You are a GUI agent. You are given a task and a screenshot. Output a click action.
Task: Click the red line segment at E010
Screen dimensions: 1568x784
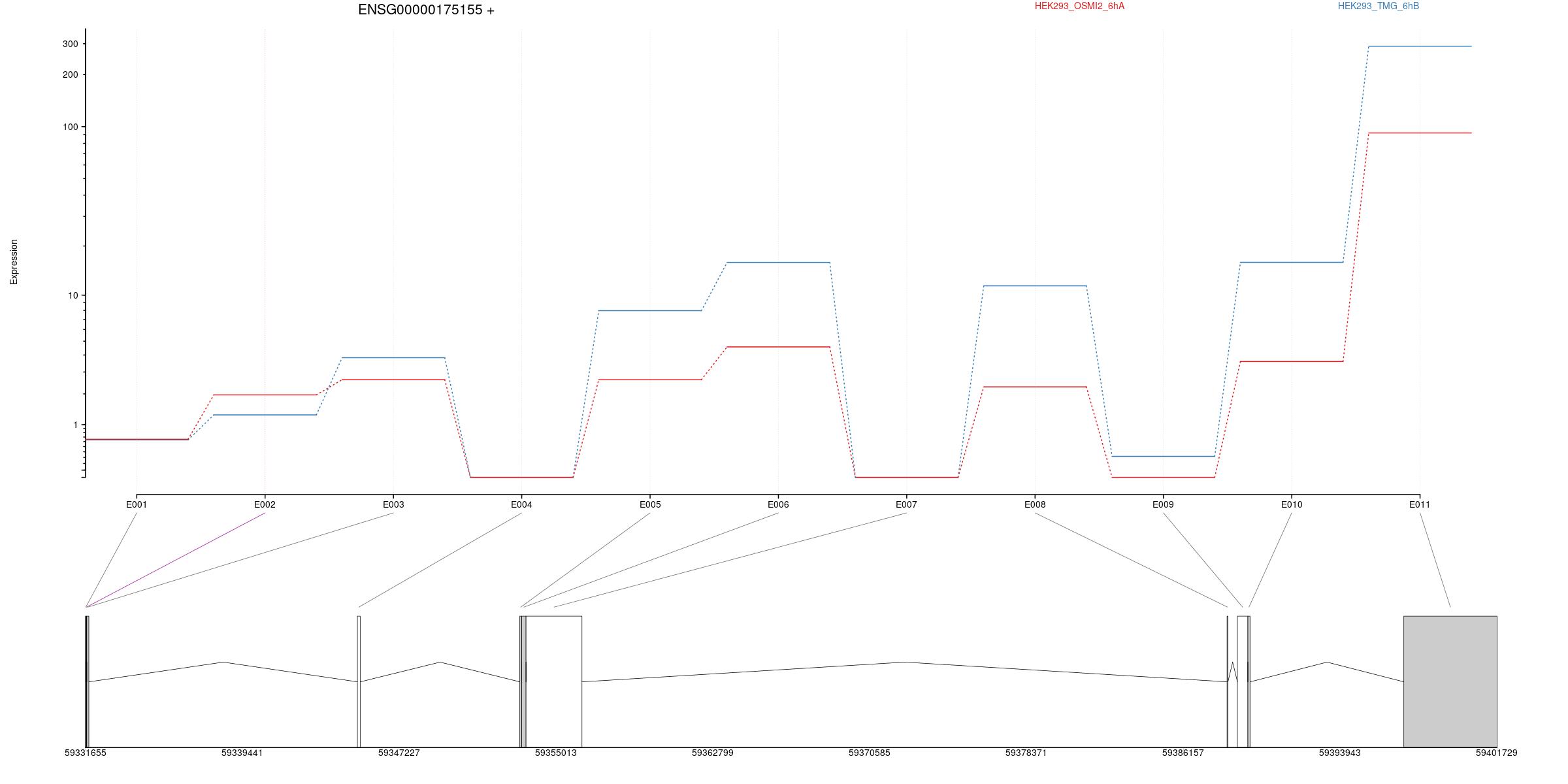tap(1292, 361)
